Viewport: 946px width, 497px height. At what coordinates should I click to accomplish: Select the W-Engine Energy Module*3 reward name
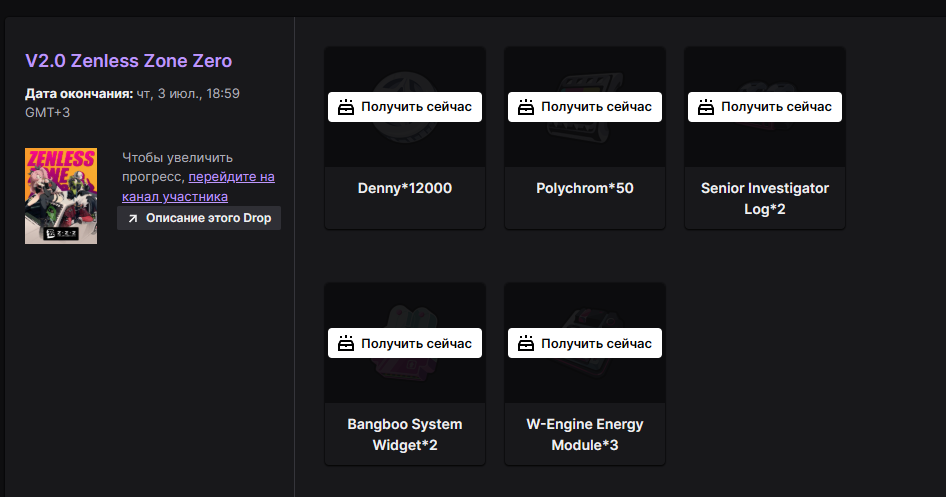(585, 435)
